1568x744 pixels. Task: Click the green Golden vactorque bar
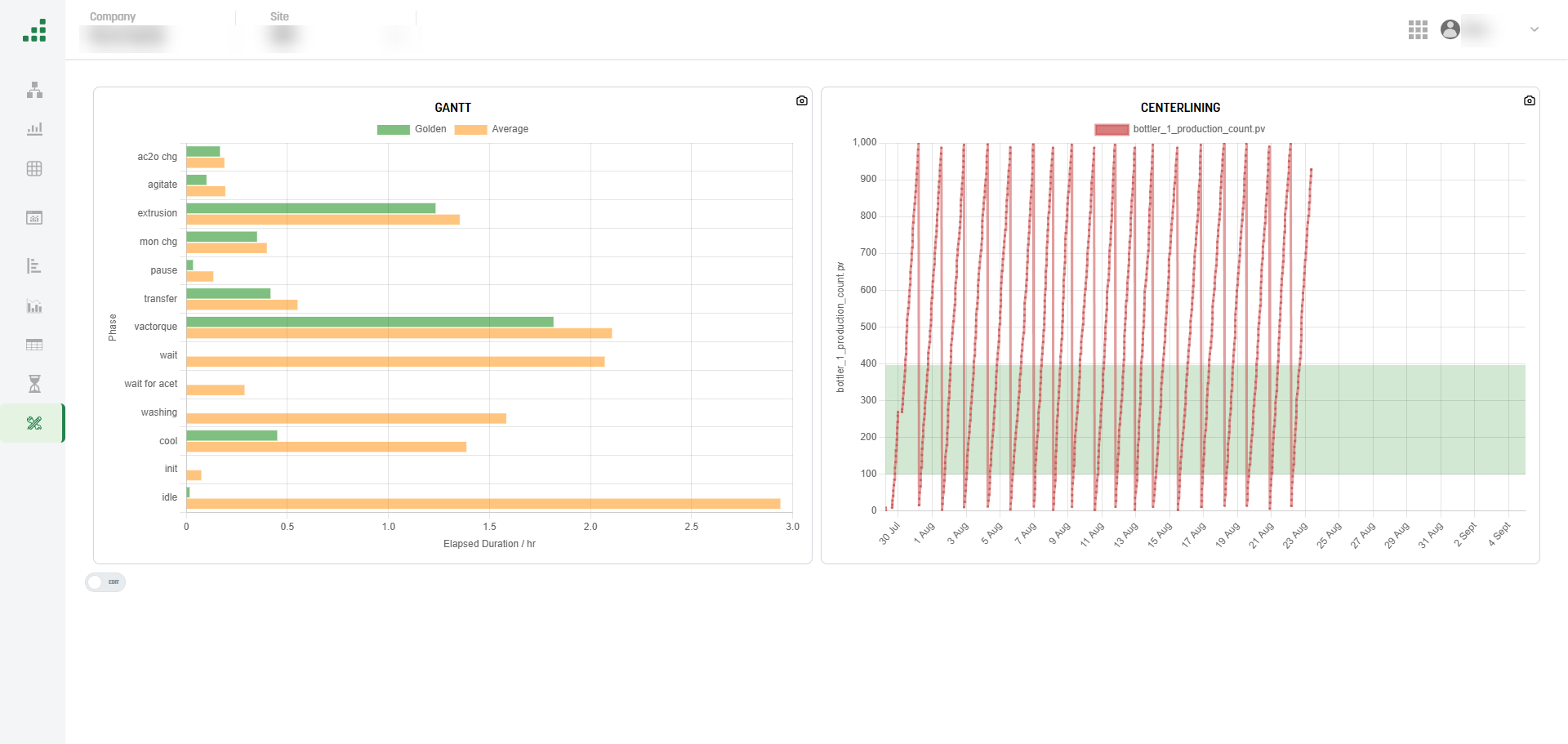point(370,322)
